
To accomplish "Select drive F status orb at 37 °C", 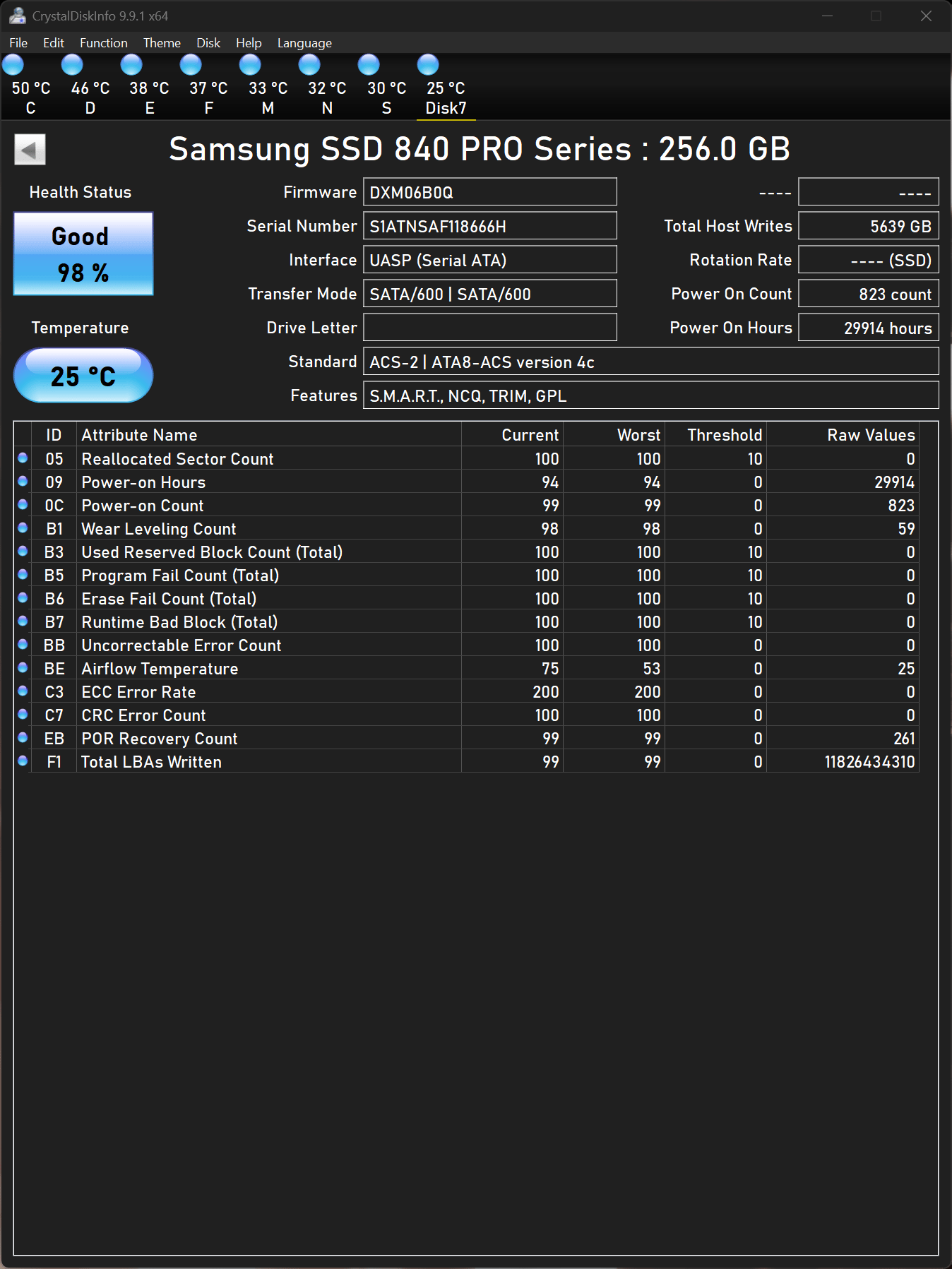I will click(191, 65).
